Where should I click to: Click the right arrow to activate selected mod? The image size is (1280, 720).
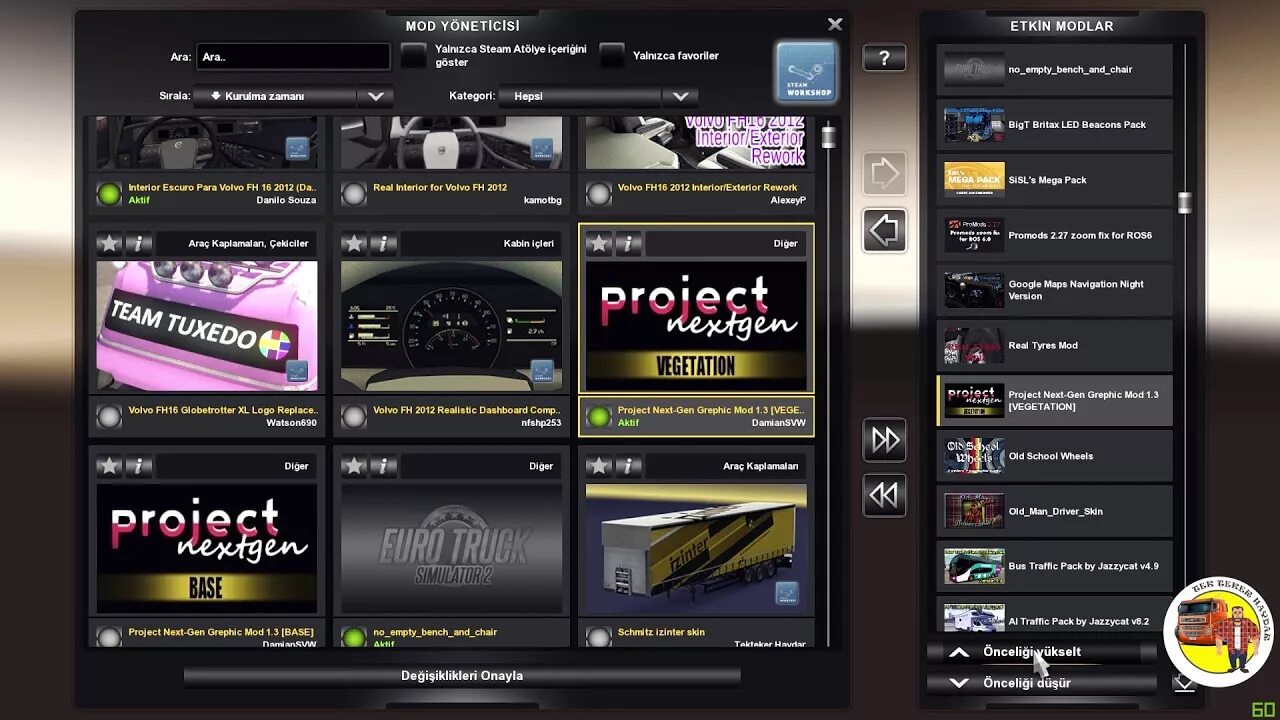(x=884, y=174)
